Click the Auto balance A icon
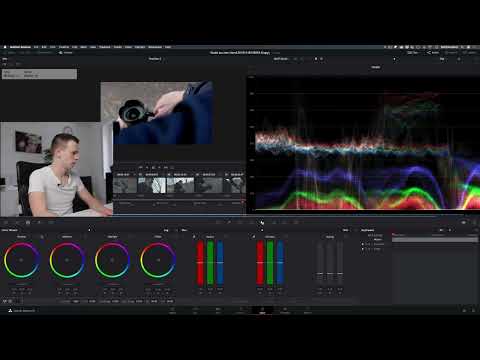This screenshot has height=360, width=480. click(x=5, y=301)
